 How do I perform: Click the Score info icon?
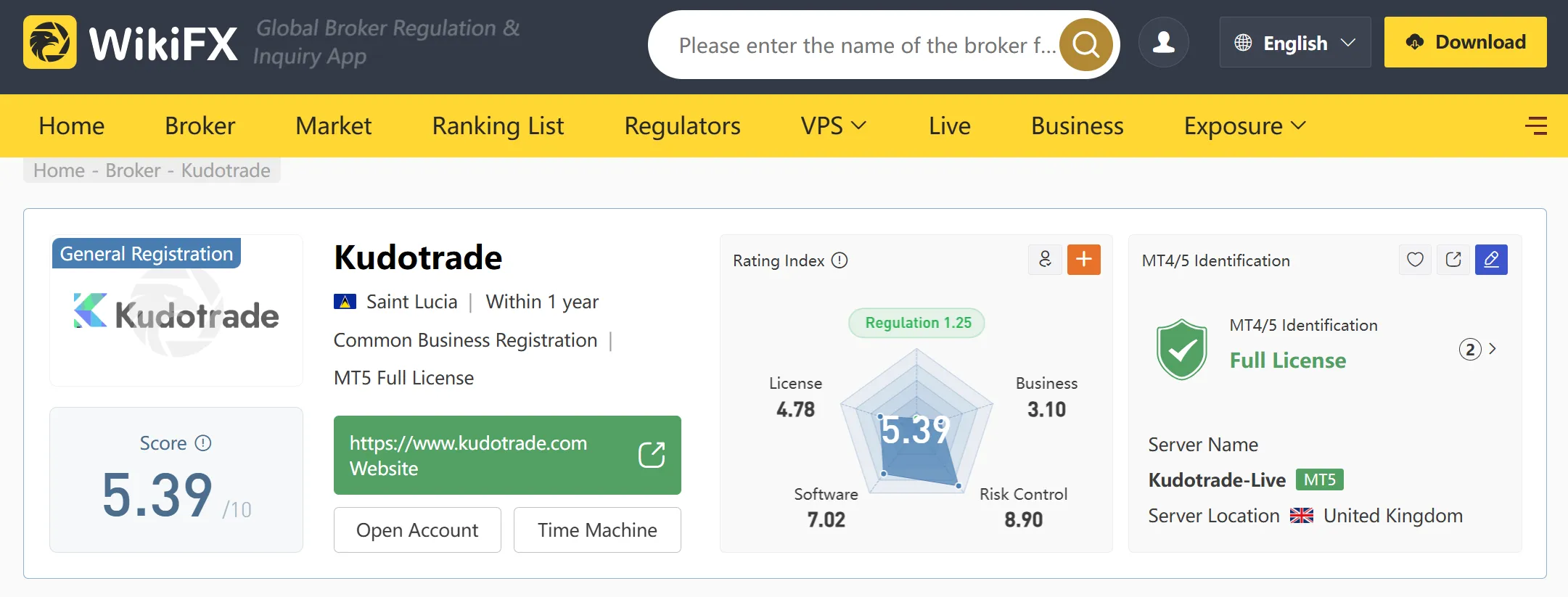203,443
